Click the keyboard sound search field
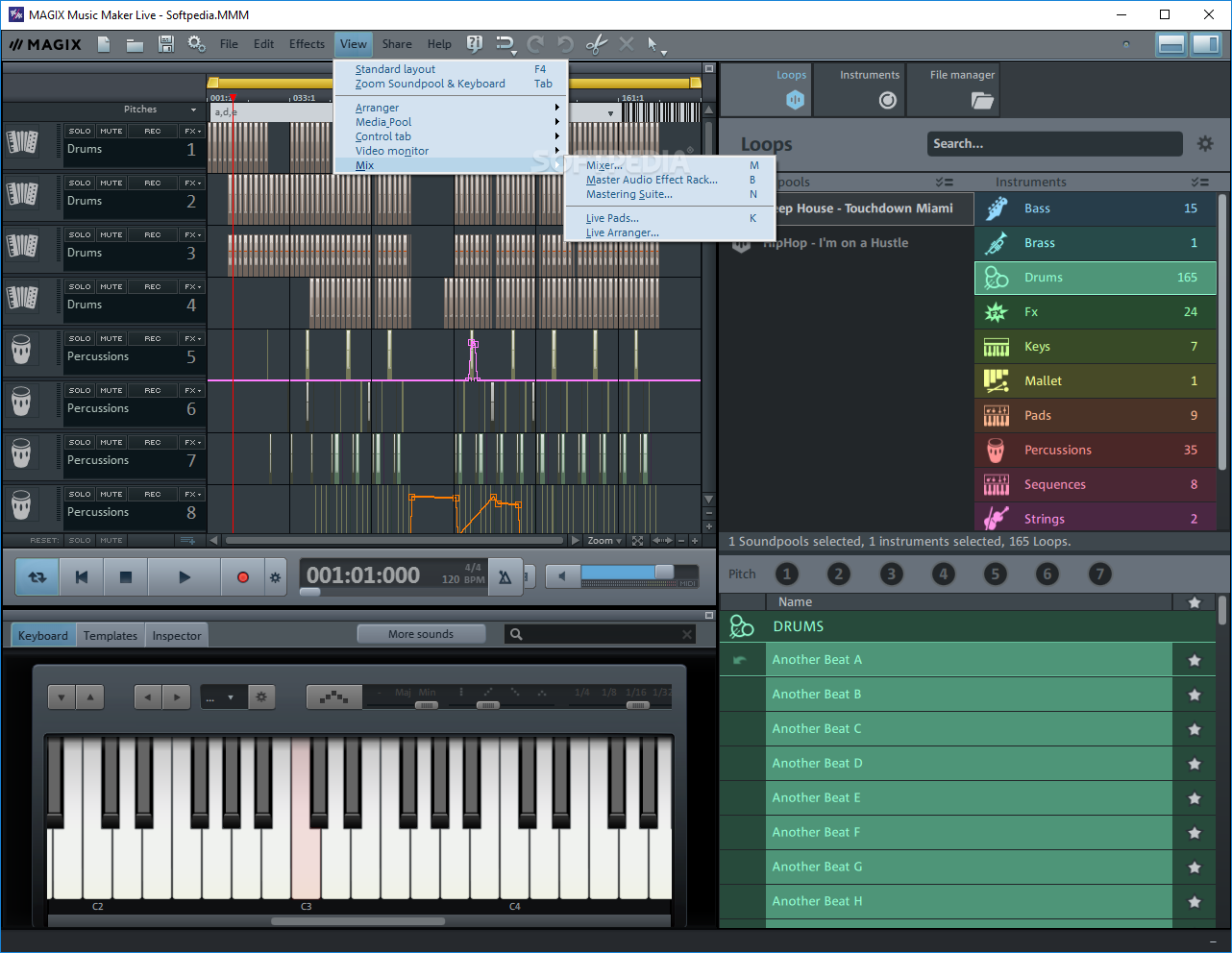 [x=601, y=634]
